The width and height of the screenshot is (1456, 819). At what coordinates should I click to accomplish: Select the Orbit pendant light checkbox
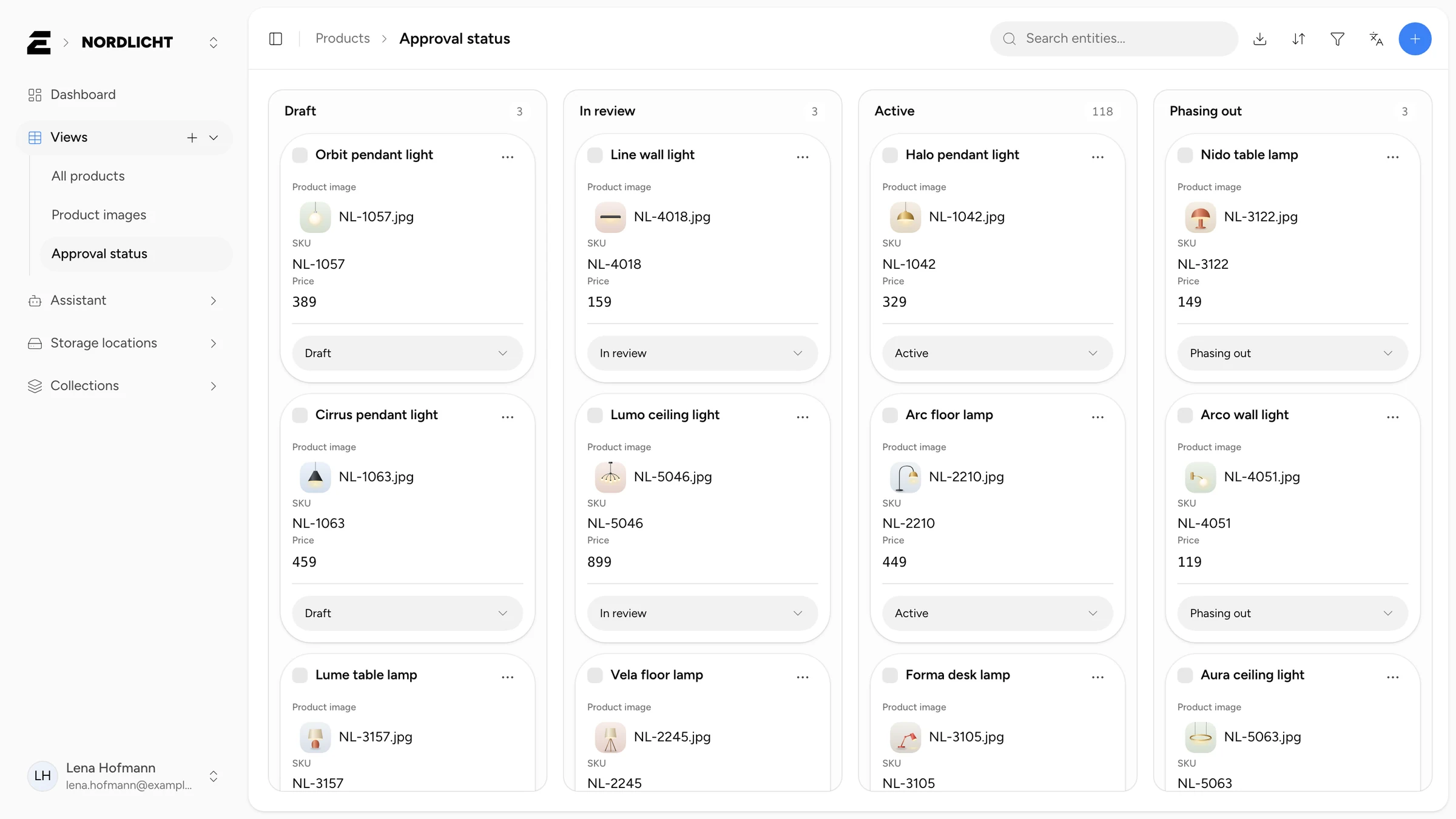(300, 155)
